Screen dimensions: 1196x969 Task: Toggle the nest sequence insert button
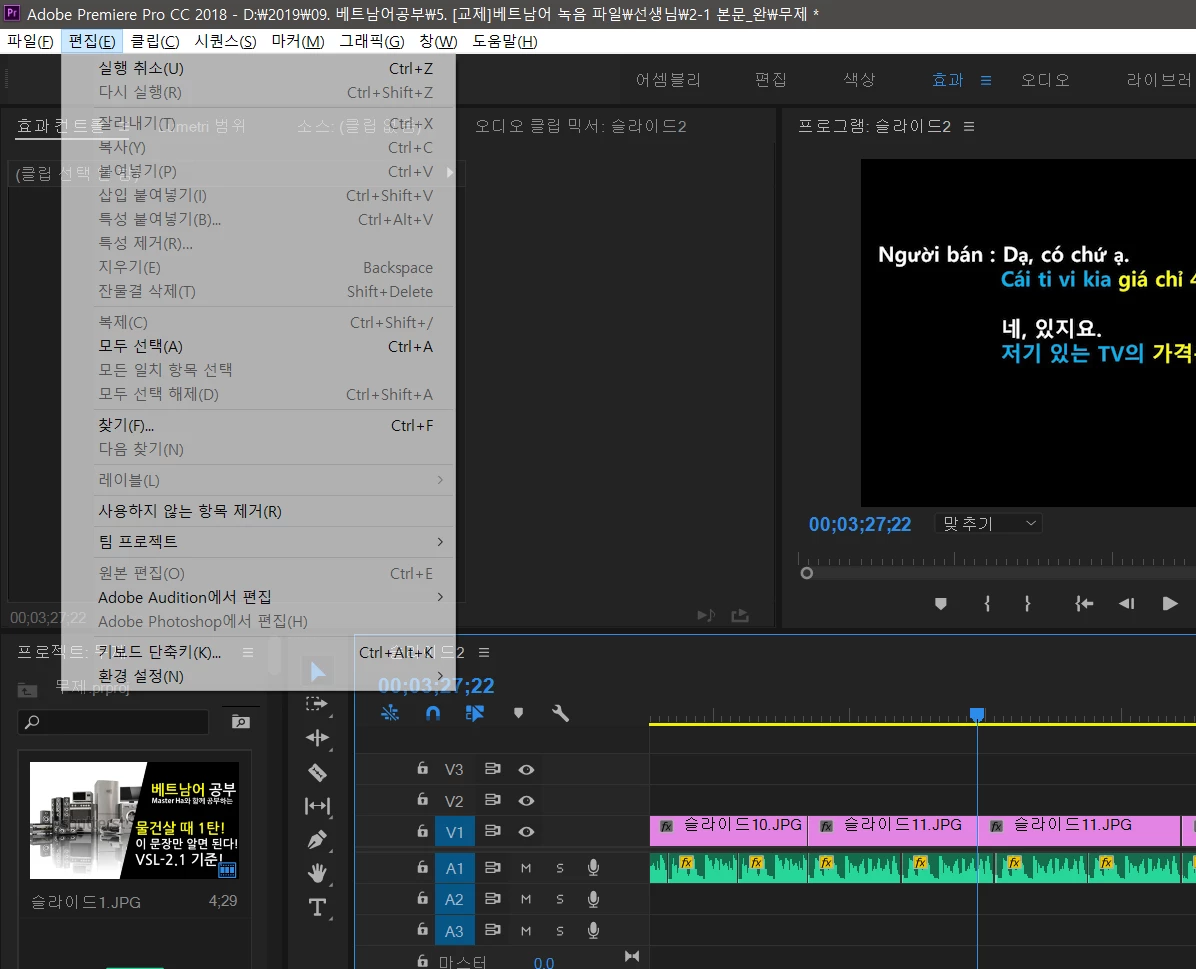click(x=390, y=713)
